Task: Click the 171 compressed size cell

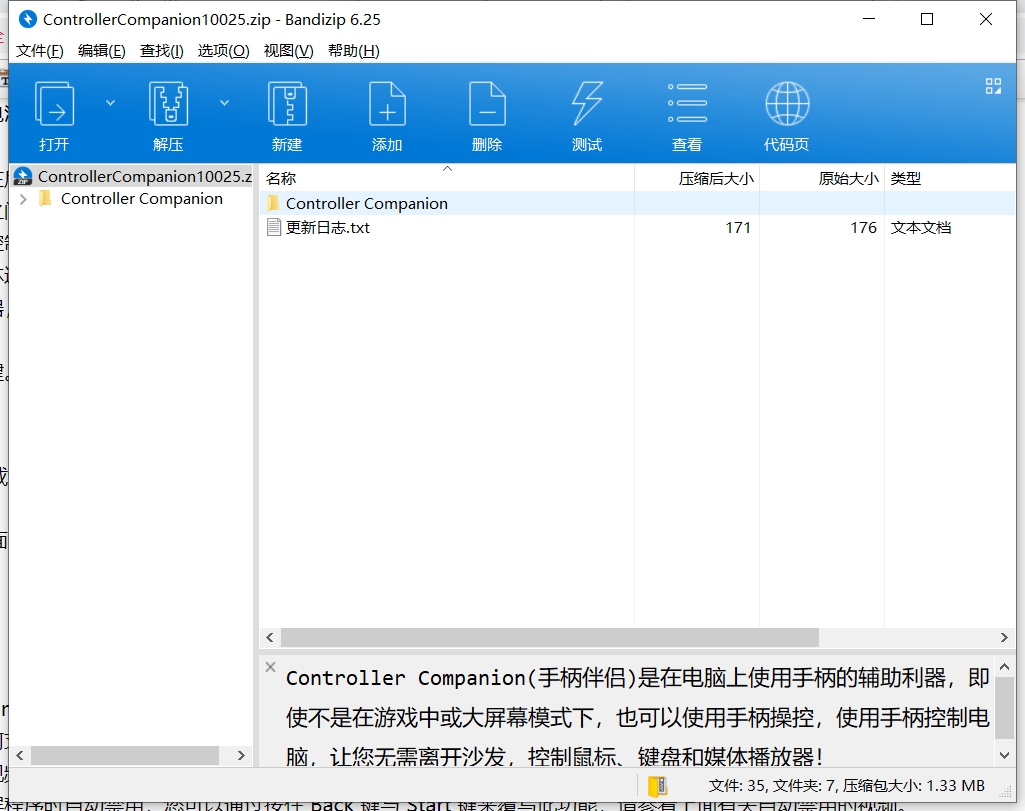Action: [x=737, y=227]
